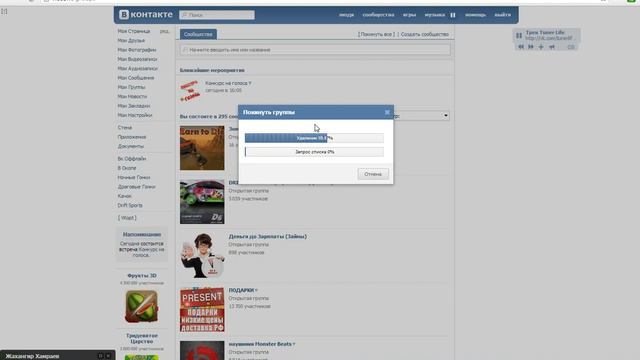This screenshot has width=640, height=360.
Task: Open the green drift car group thumbnail
Action: pos(202,202)
